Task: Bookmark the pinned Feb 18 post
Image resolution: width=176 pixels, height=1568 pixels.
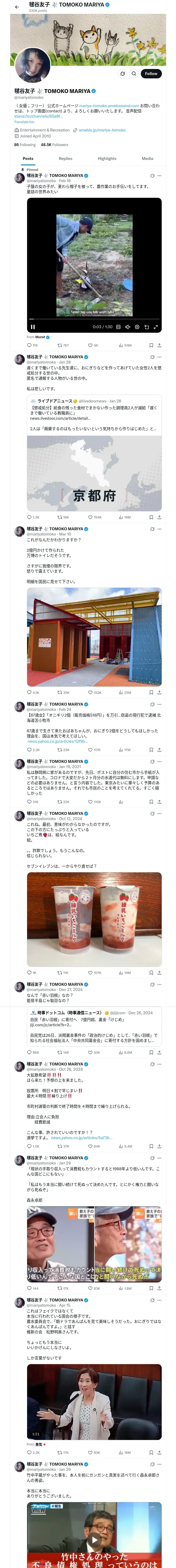Action: pos(151,345)
